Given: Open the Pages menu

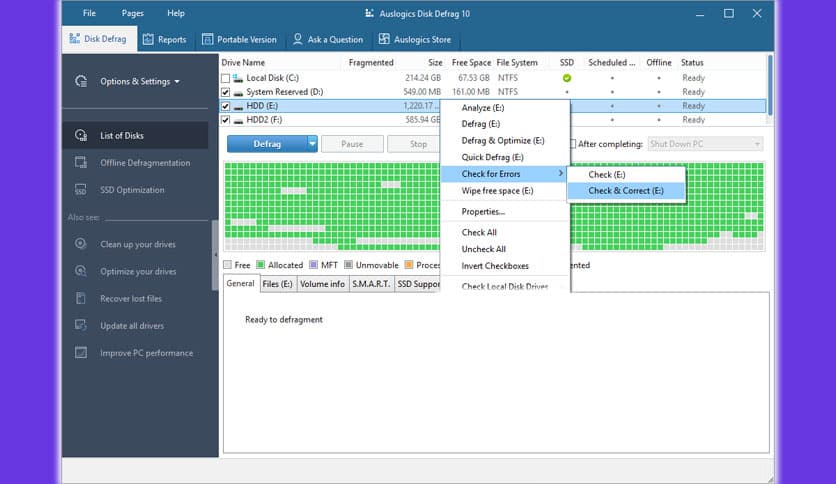Looking at the screenshot, I should [133, 13].
